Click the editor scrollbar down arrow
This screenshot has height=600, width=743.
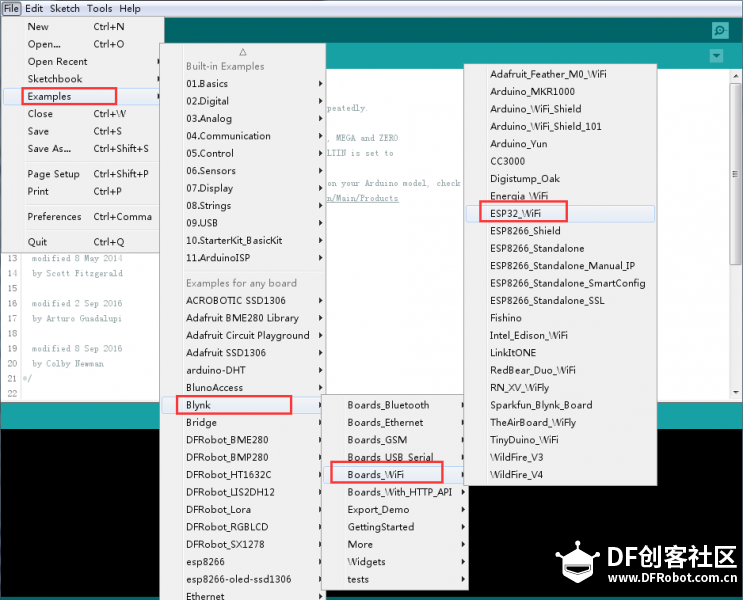(x=736, y=392)
